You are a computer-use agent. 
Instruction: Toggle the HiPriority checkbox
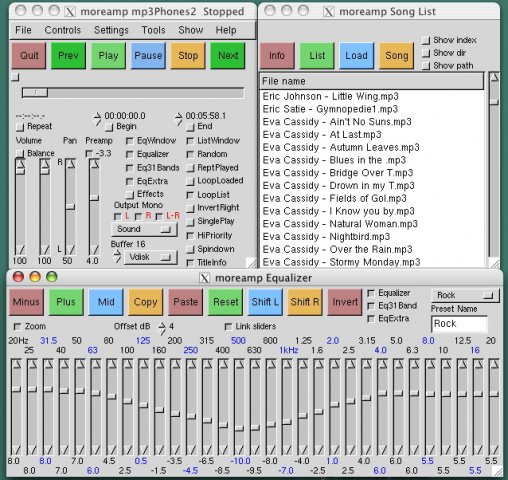[190, 236]
